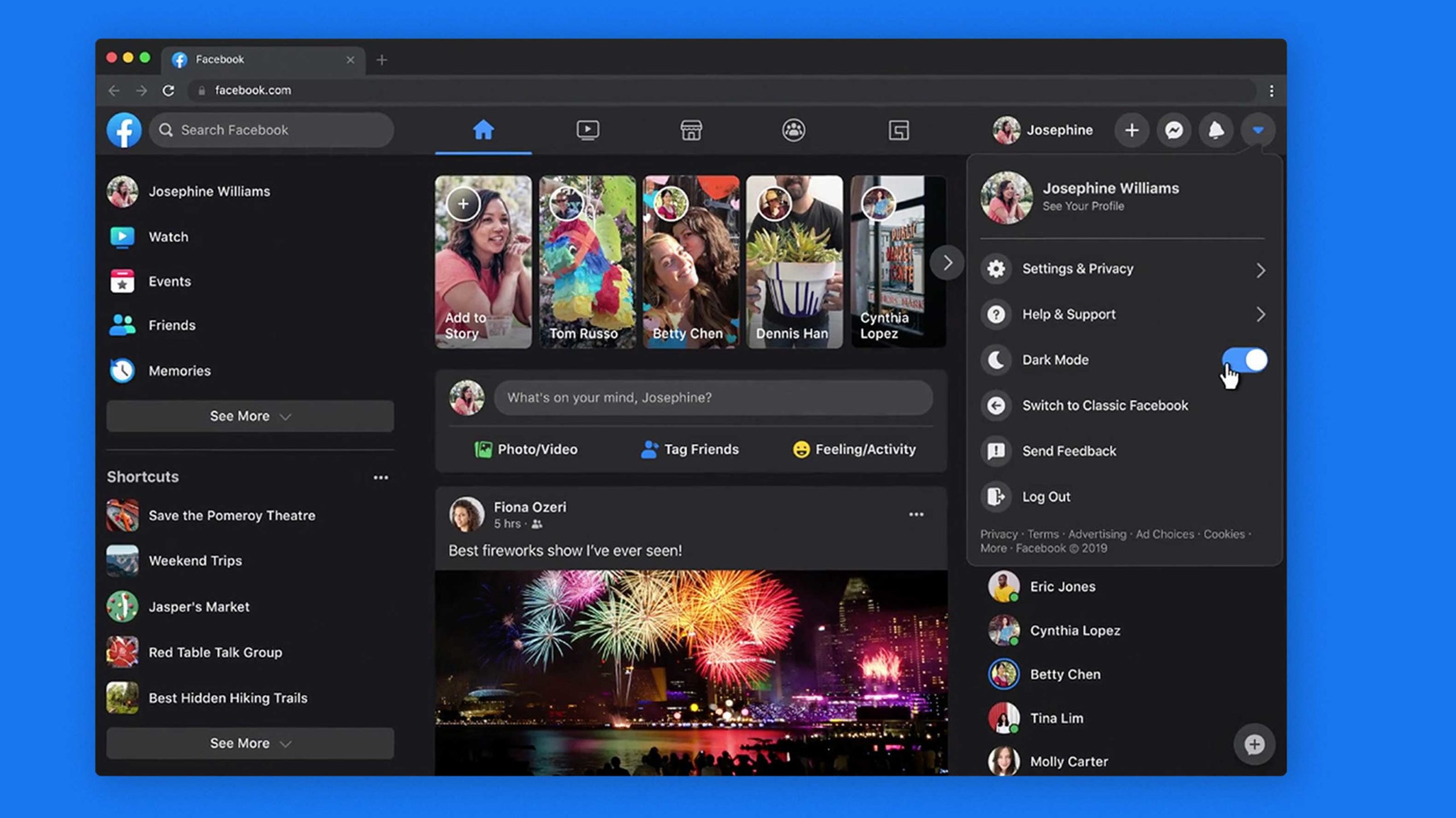Viewport: 1456px width, 818px height.
Task: Expand See More under Shortcuts
Action: (250, 743)
